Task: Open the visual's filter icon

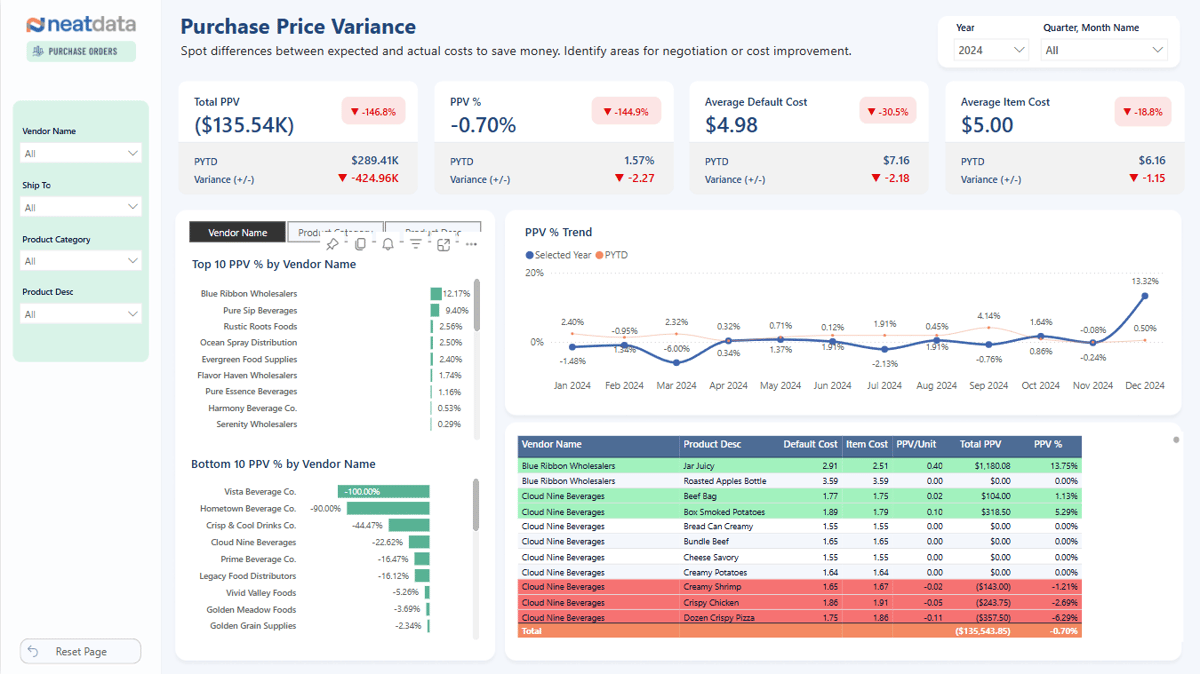Action: coord(416,244)
